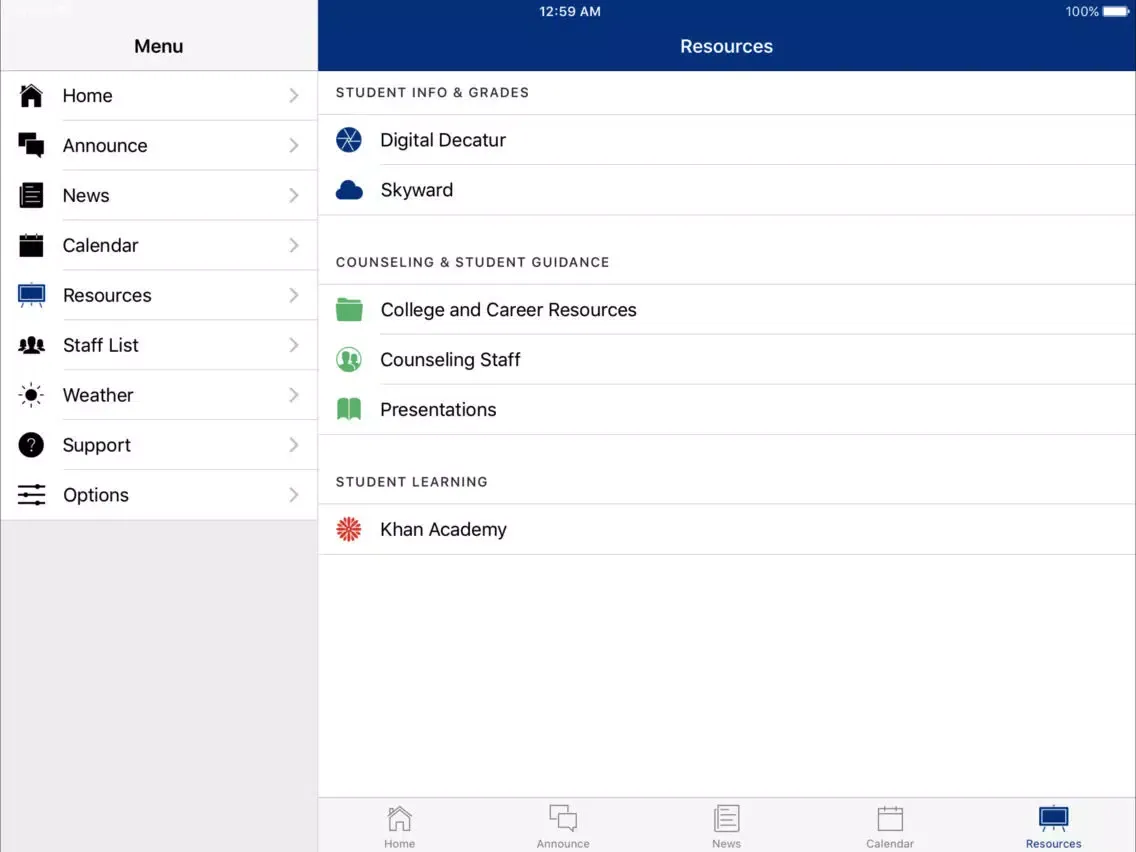Open the Home menu item
The width and height of the screenshot is (1136, 852).
159,96
